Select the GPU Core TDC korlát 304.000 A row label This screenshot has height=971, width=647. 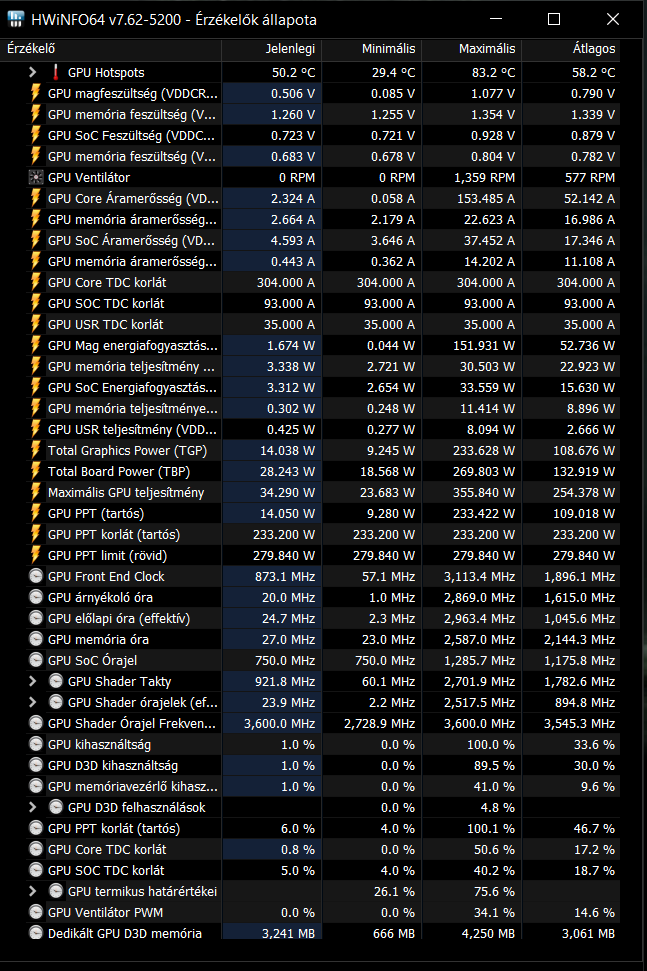[x=107, y=282]
